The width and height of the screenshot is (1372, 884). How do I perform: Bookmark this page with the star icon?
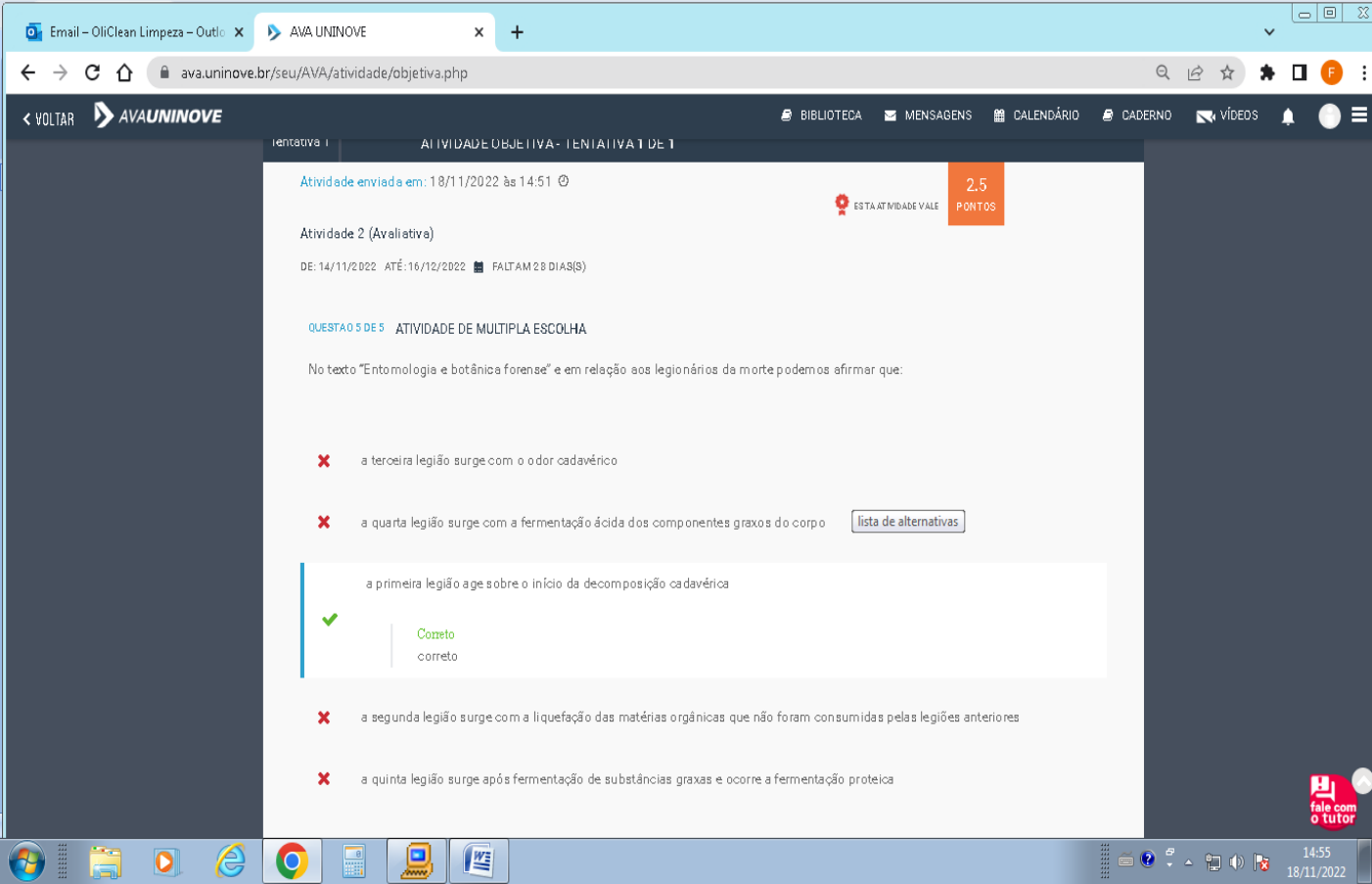pos(1227,72)
